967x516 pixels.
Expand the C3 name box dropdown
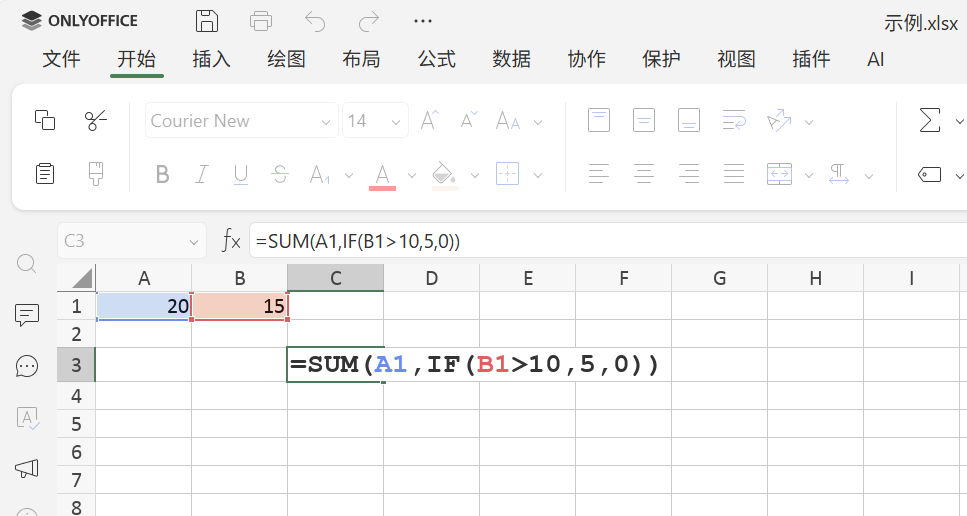click(194, 241)
